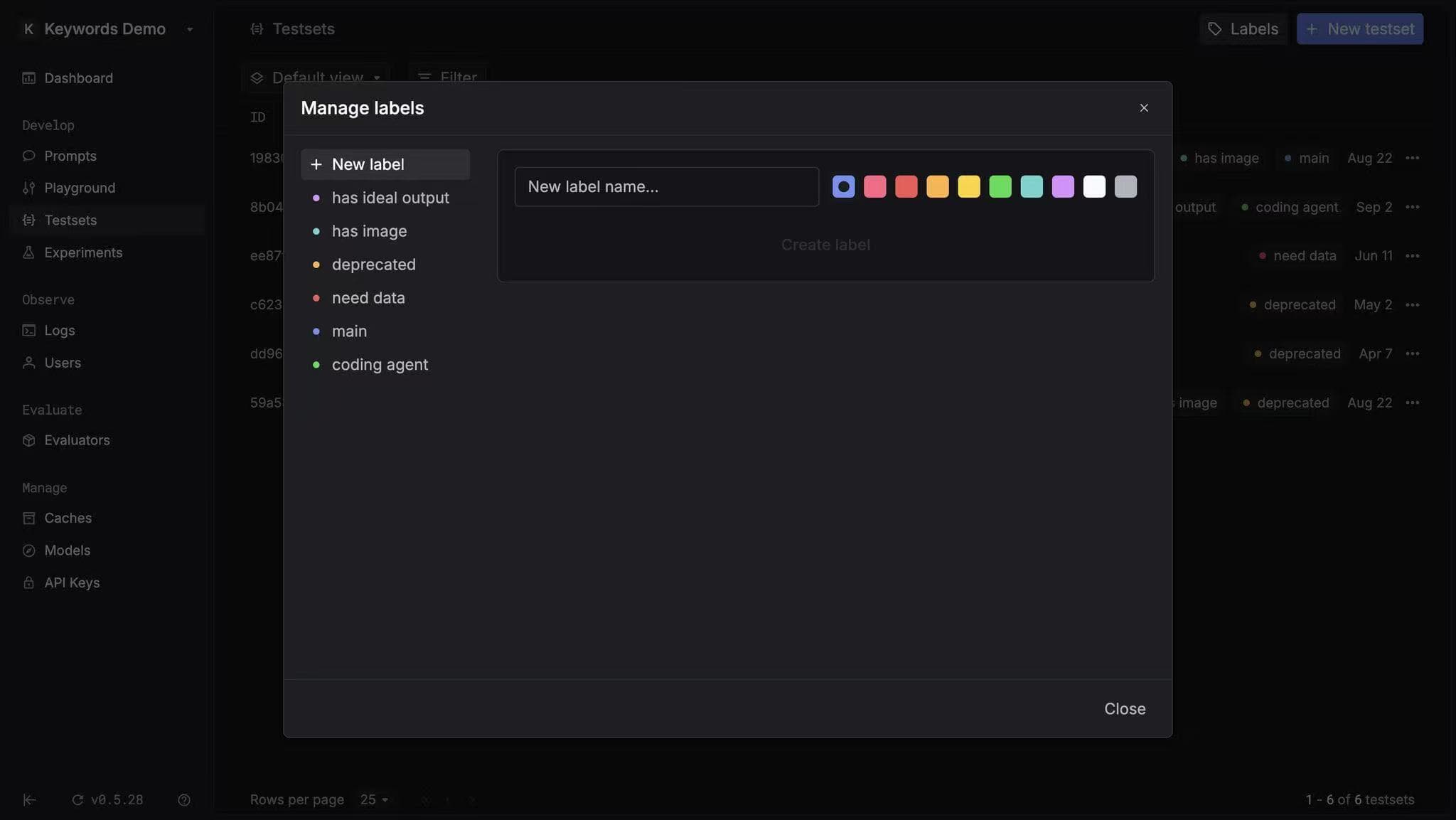Select the 'has ideal output' label
Image resolution: width=1456 pixels, height=820 pixels.
390,198
